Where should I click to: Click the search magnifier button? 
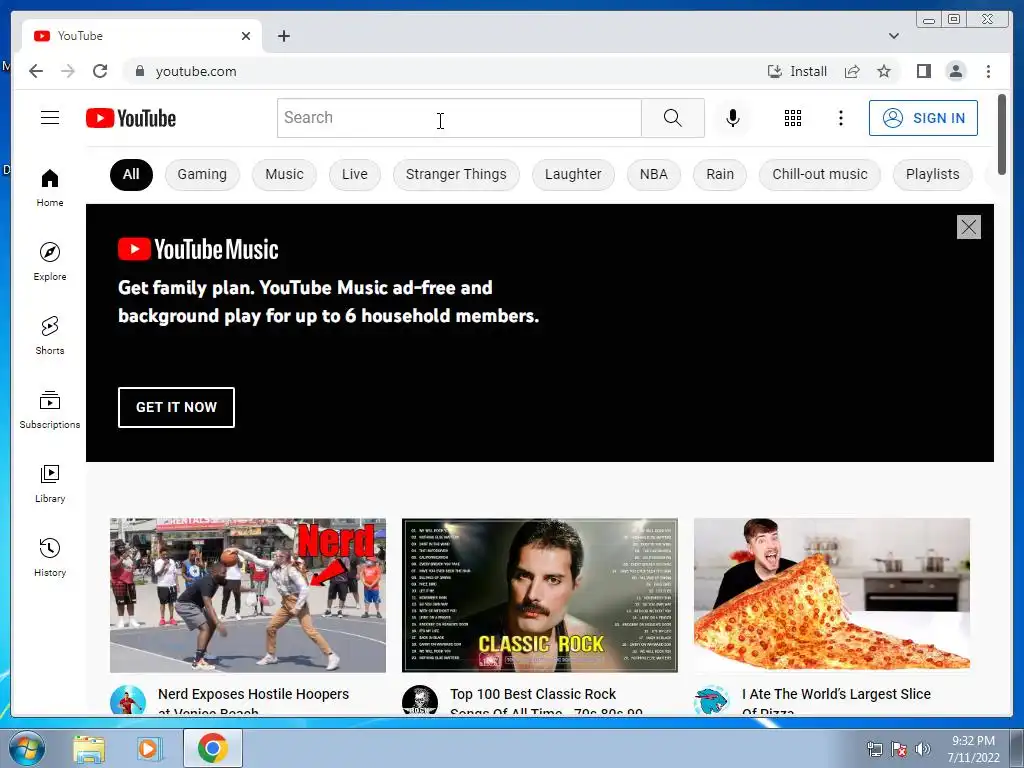click(673, 118)
